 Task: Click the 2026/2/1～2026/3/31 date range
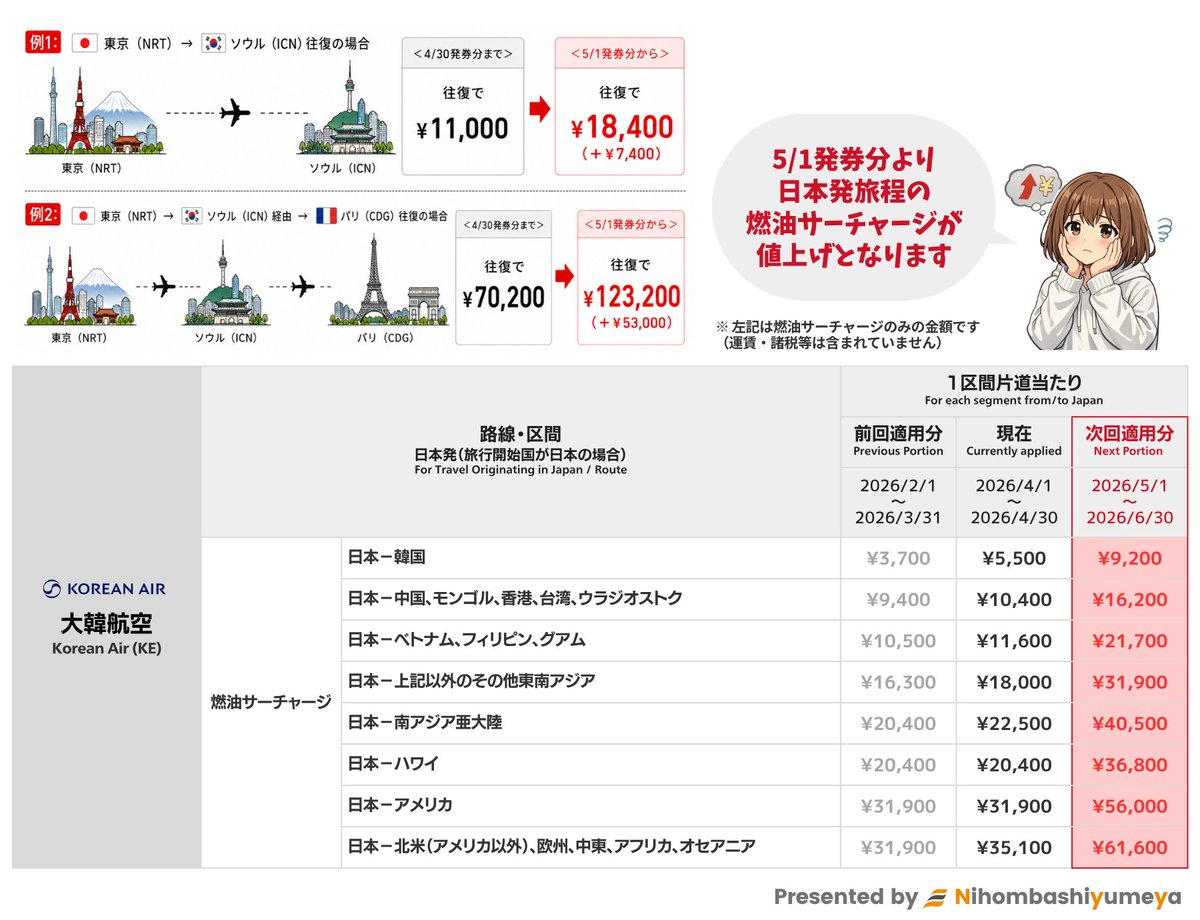pos(898,501)
